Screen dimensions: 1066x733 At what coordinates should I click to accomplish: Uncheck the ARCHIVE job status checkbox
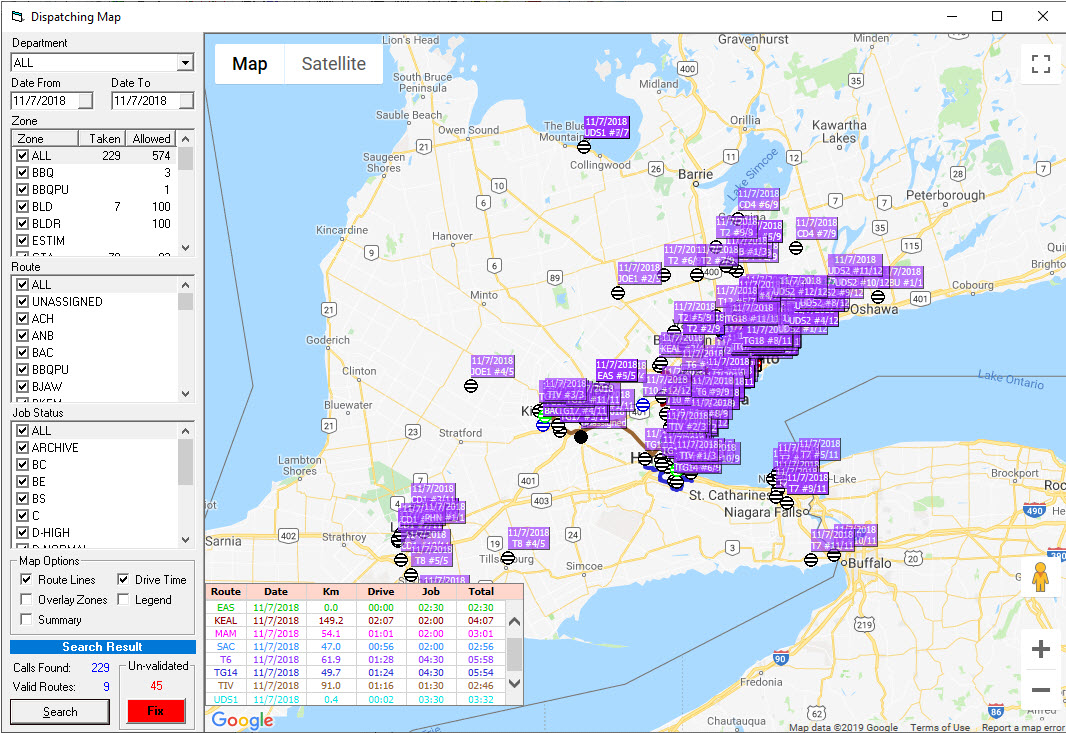pos(22,447)
